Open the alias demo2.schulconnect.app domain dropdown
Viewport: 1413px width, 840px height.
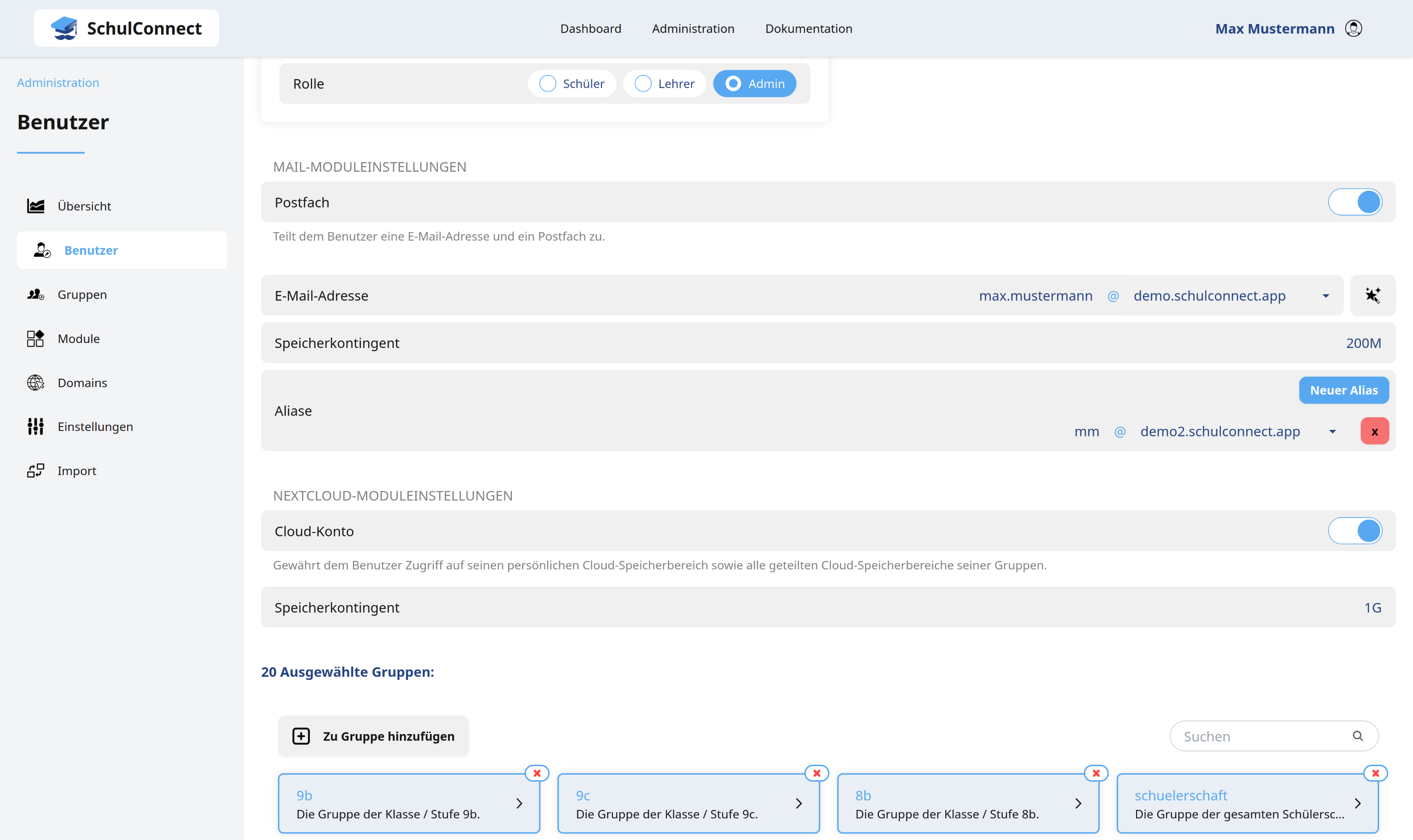pyautogui.click(x=1332, y=432)
